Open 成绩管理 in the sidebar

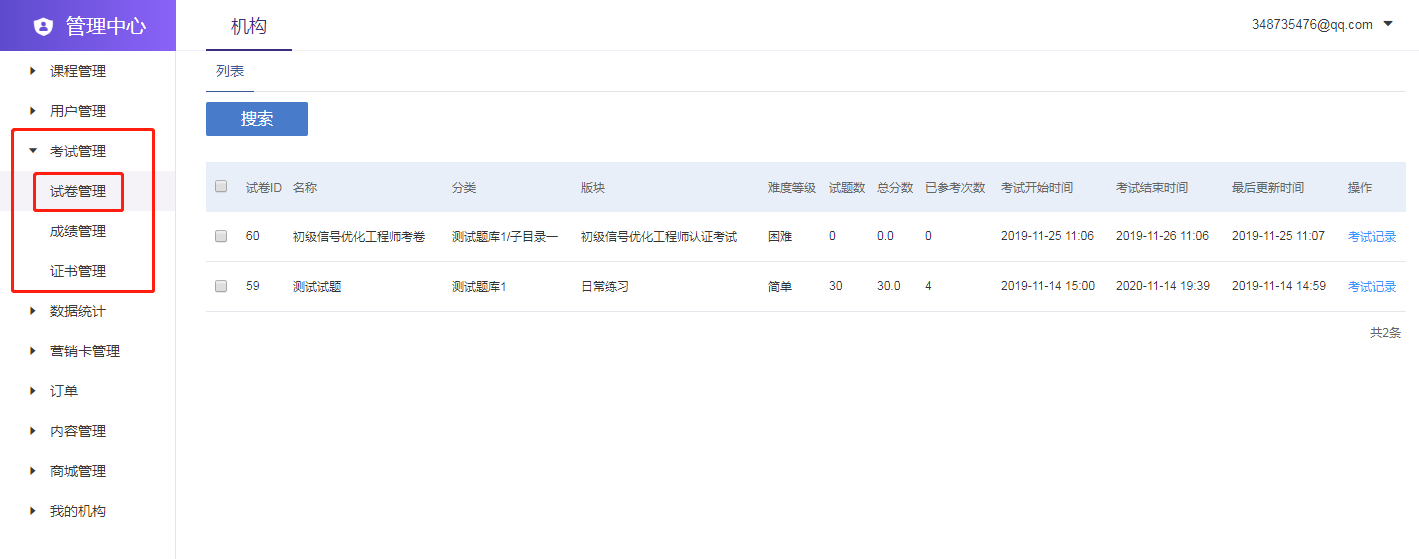tap(78, 231)
